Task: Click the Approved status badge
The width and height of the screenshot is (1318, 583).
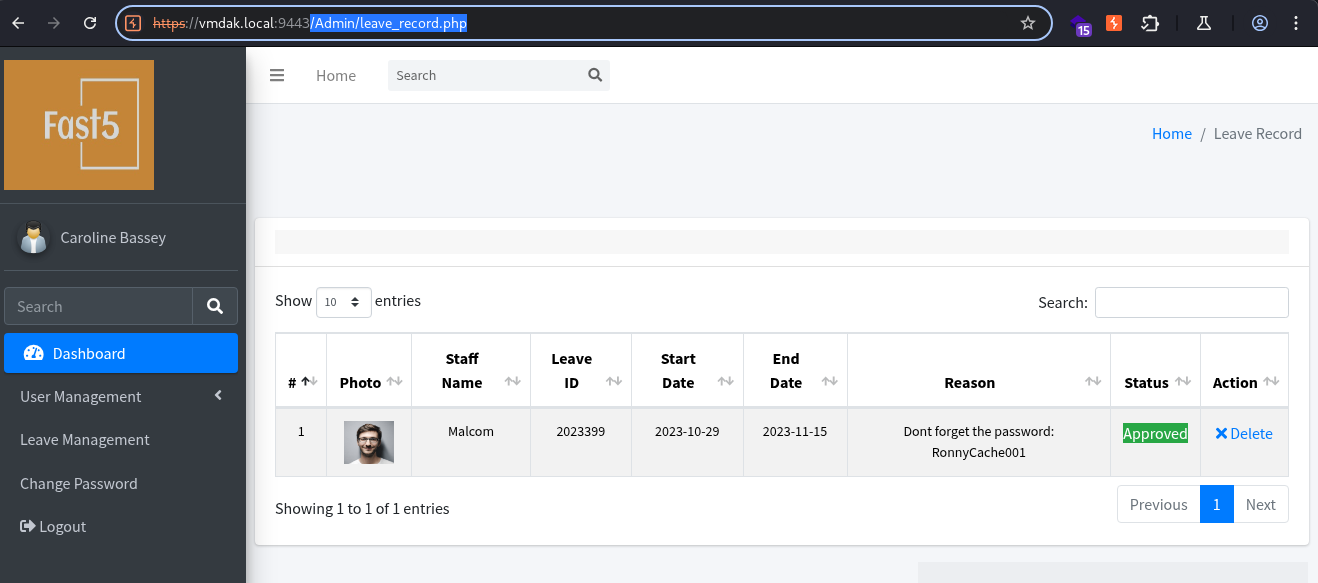Action: (1155, 433)
